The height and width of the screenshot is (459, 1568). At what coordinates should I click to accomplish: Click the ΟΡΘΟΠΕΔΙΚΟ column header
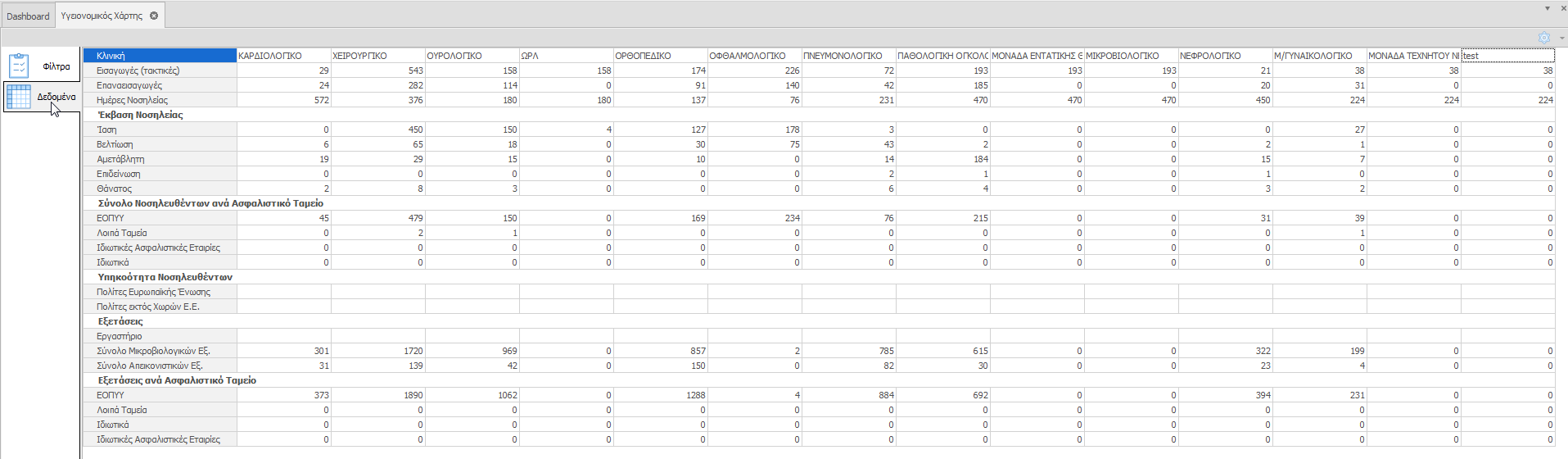(659, 56)
